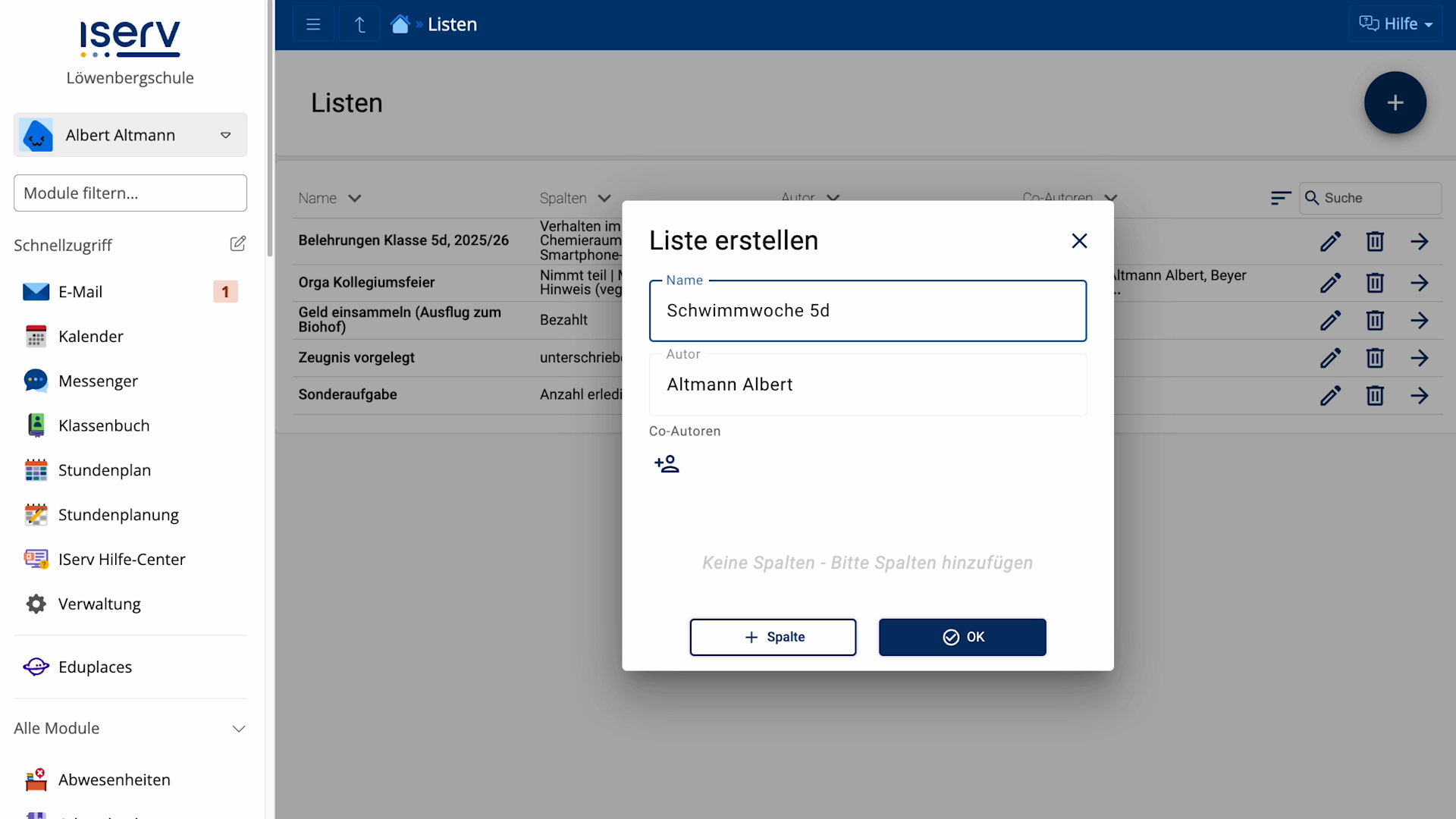Open the Messenger module
This screenshot has width=1456, height=819.
[x=98, y=381]
